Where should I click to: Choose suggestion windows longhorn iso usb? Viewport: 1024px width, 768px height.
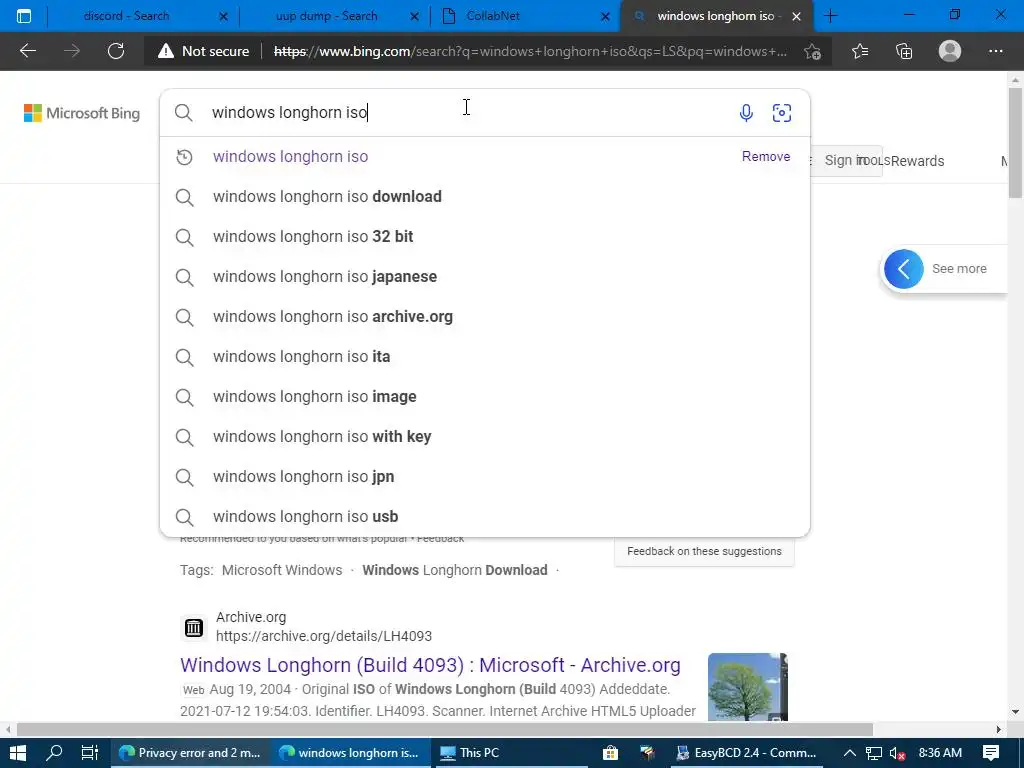pyautogui.click(x=485, y=517)
